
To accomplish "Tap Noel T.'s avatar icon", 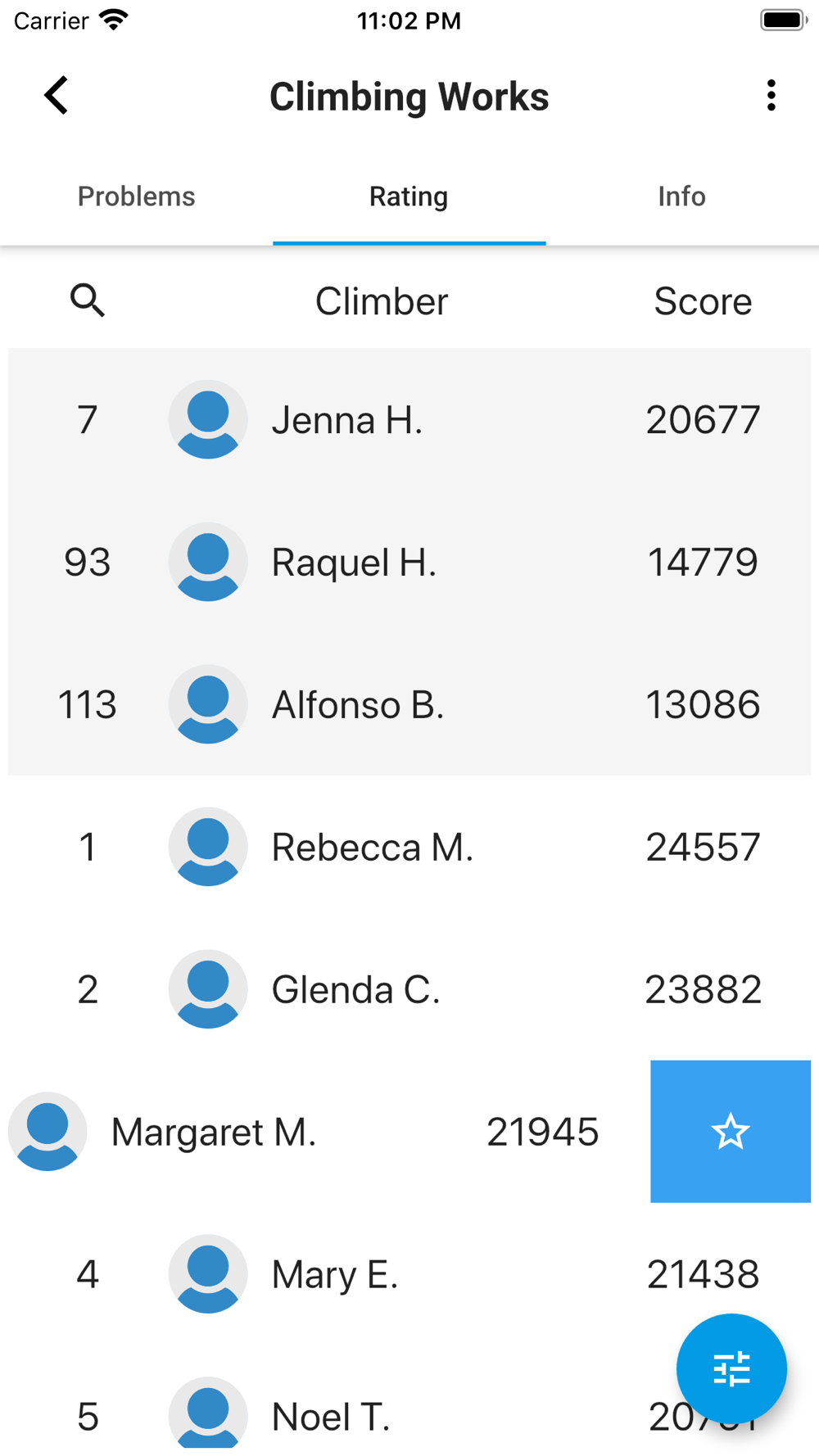I will (x=208, y=1415).
